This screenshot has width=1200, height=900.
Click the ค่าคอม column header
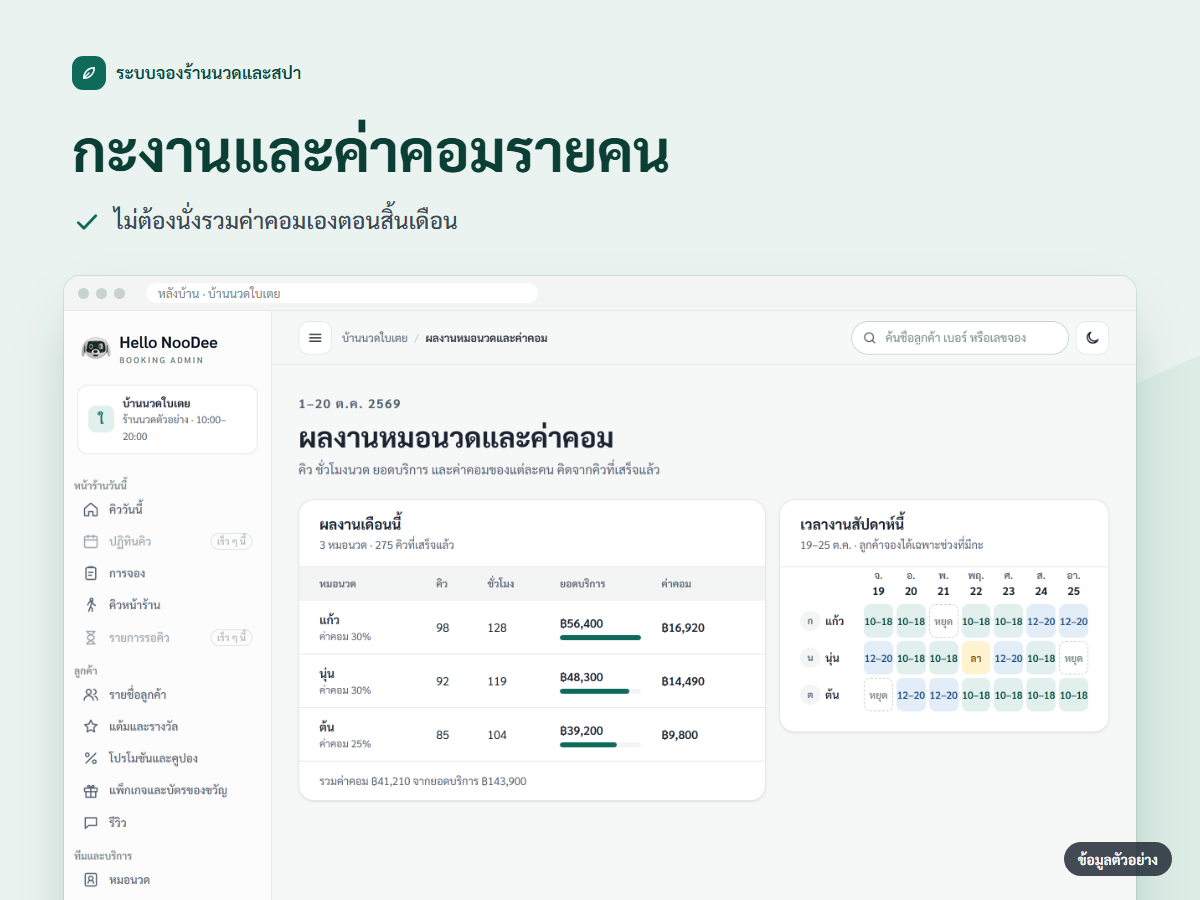pyautogui.click(x=676, y=583)
